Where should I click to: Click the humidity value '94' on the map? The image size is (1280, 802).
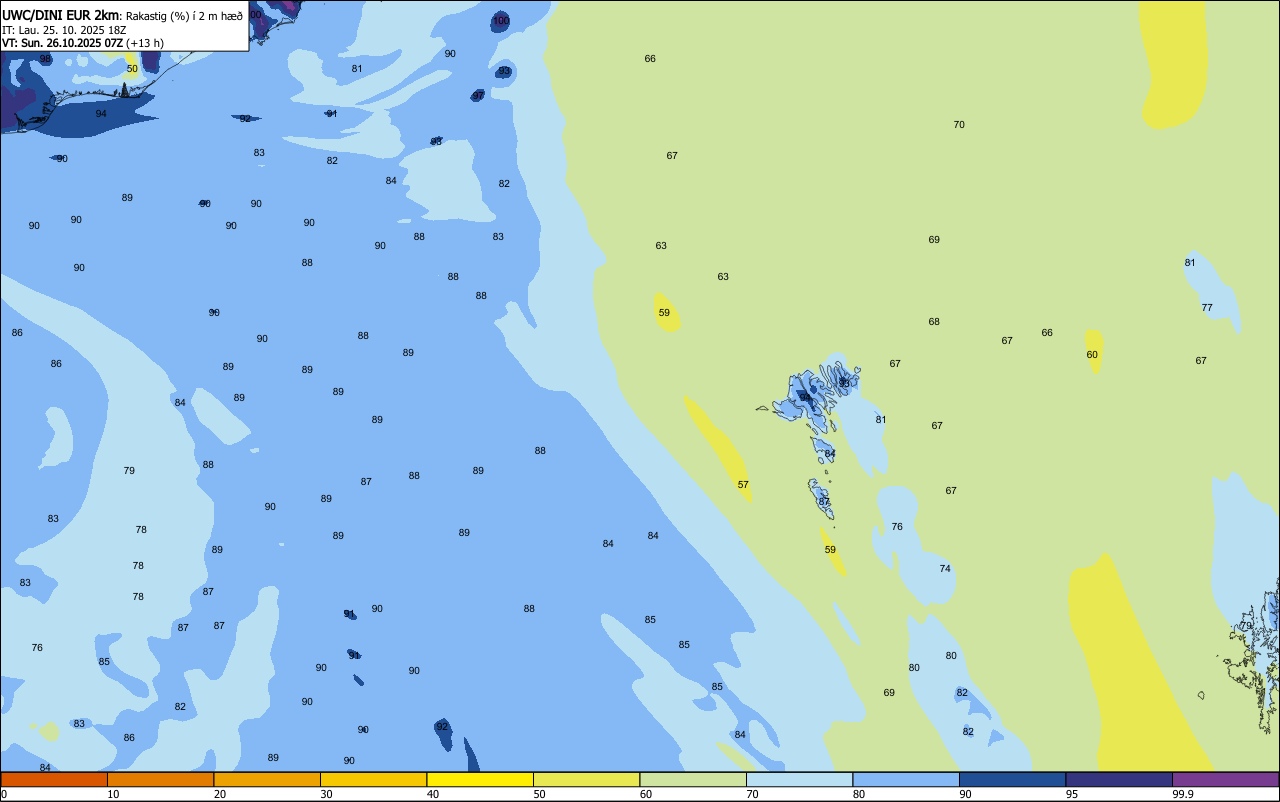point(101,114)
